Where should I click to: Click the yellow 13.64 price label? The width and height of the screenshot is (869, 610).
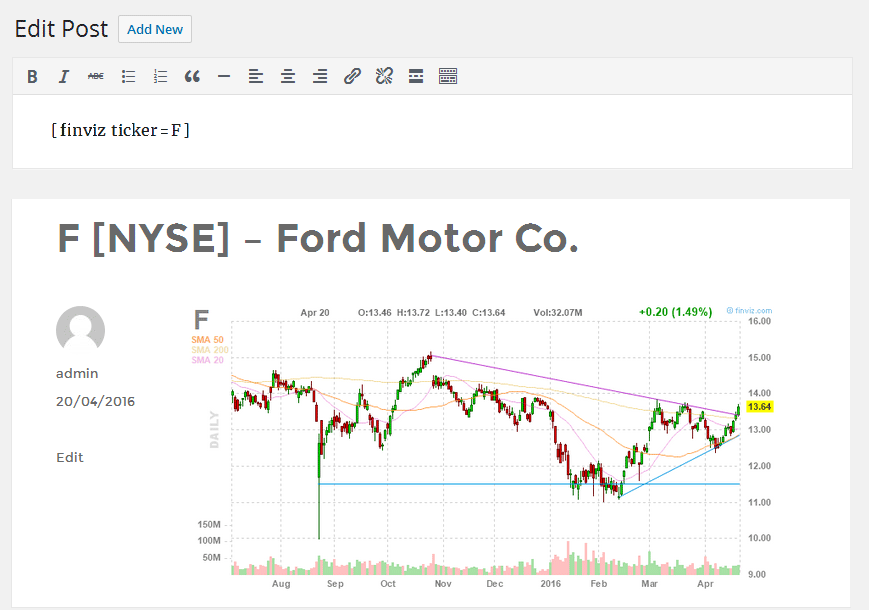point(759,407)
